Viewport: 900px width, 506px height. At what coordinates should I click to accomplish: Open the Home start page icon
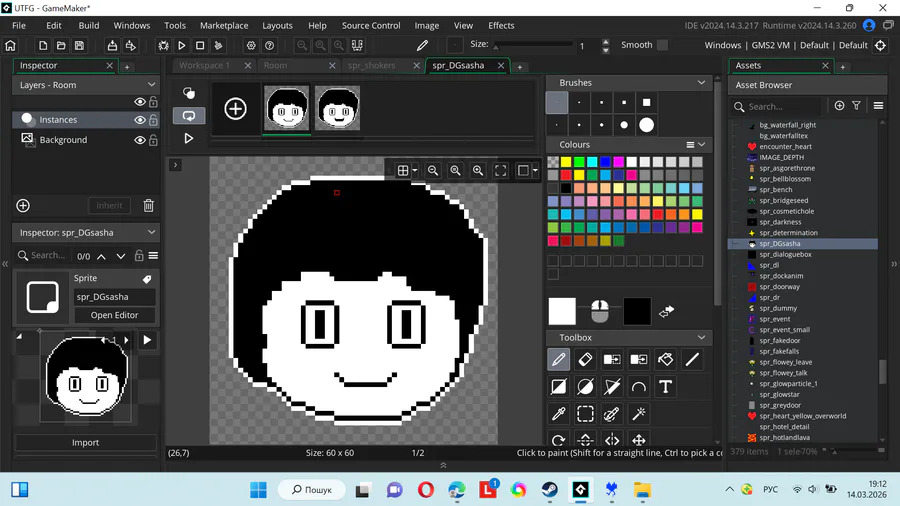click(10, 45)
